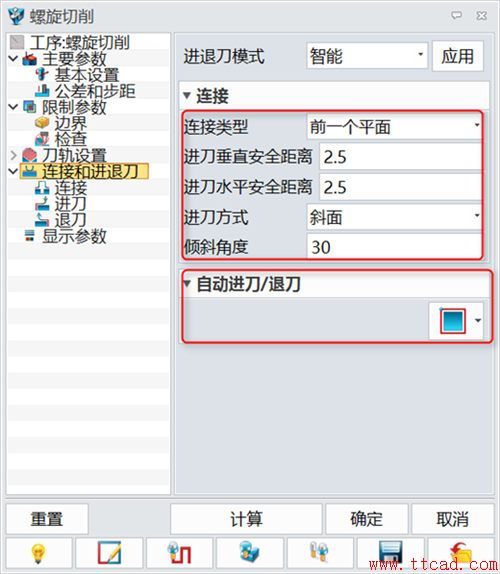Image resolution: width=500 pixels, height=574 pixels.
Task: Click the 计算 button
Action: pos(246,519)
